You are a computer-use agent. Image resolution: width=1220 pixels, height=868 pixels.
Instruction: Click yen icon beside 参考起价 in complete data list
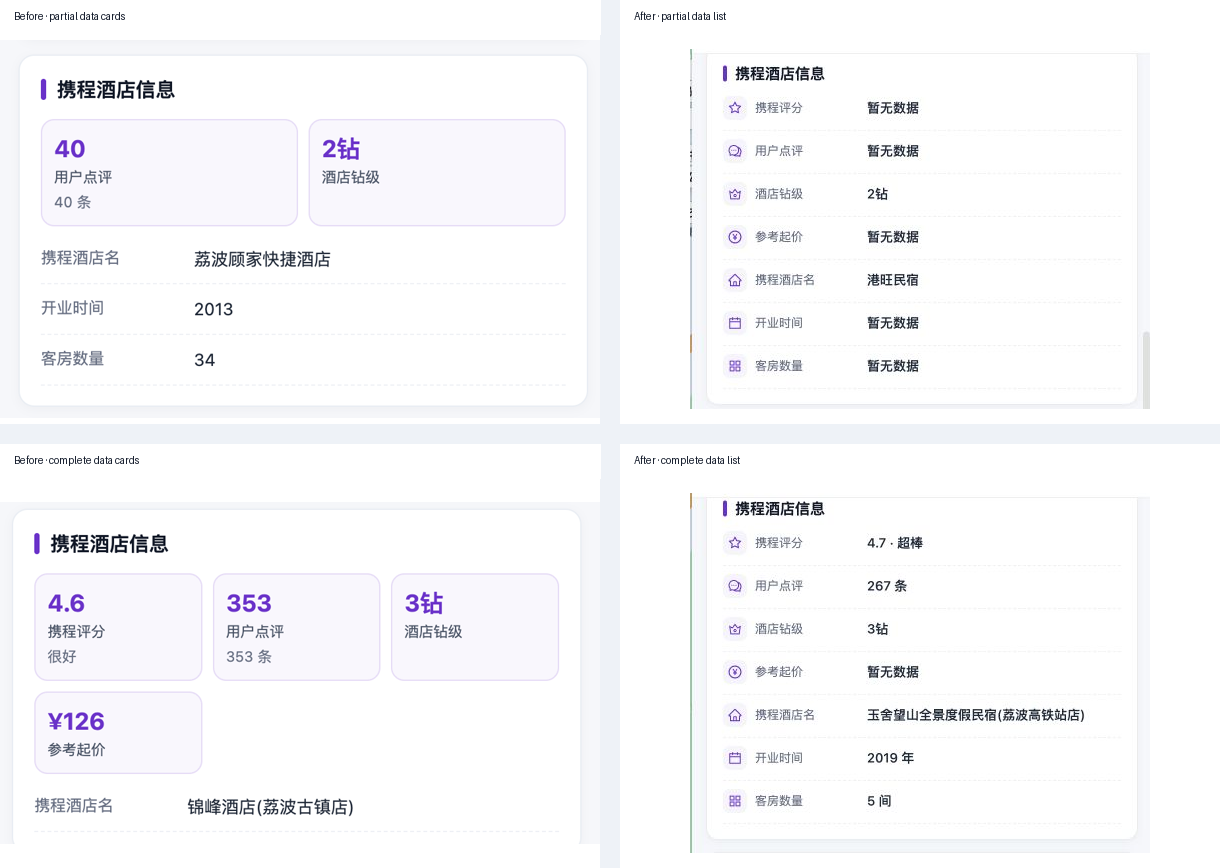[x=735, y=672]
